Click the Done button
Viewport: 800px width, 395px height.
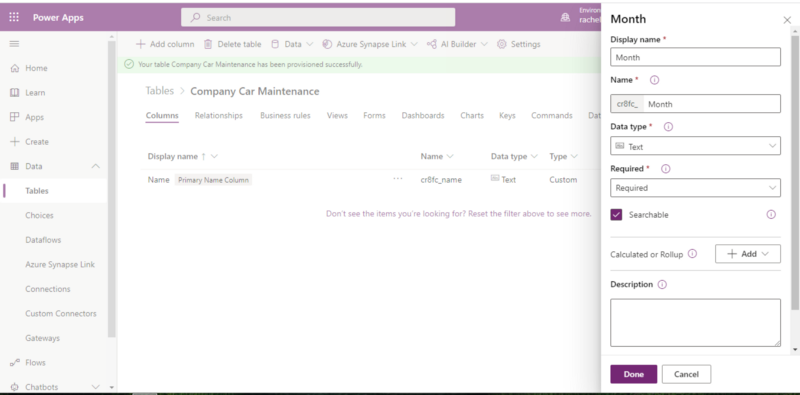click(634, 374)
